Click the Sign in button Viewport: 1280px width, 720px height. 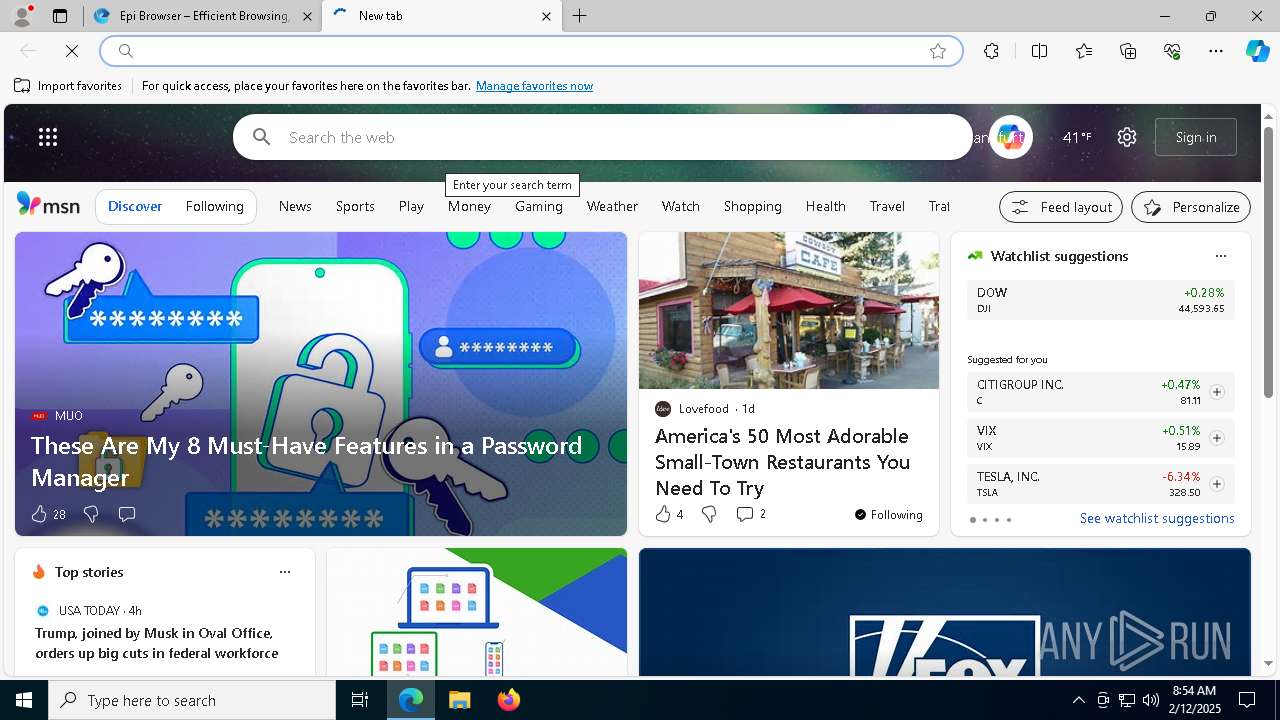pos(1196,137)
